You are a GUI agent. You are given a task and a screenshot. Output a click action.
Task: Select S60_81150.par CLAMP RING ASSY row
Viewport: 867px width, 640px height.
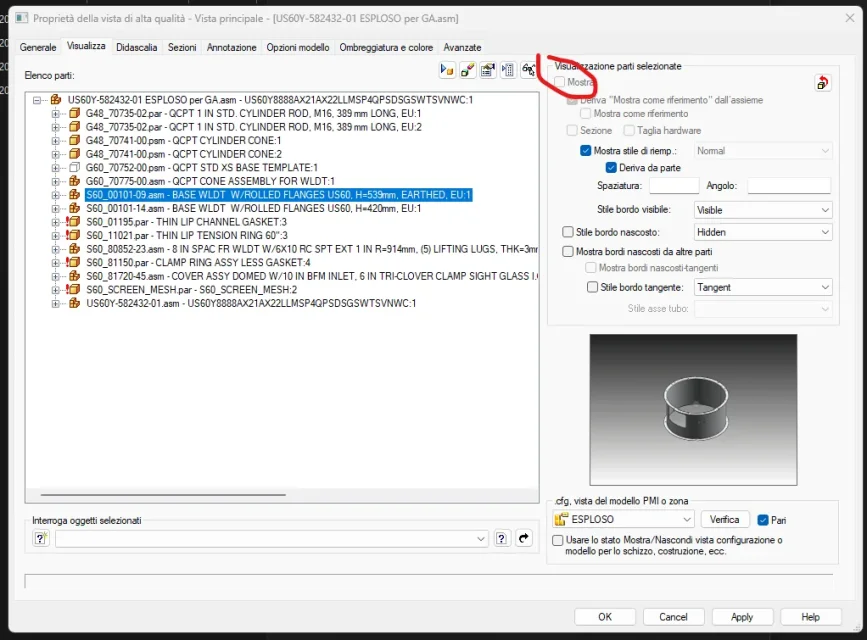pos(198,262)
